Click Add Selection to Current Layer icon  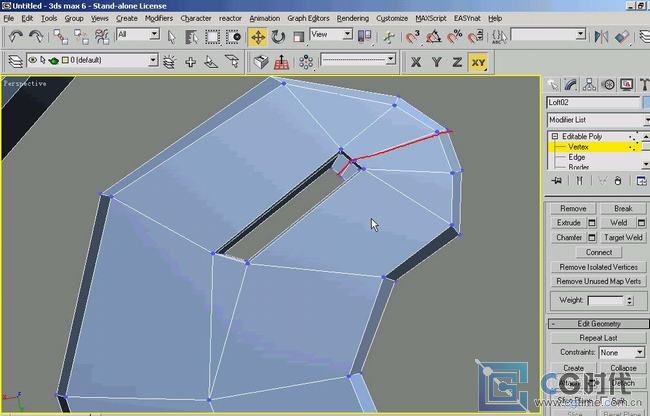coord(190,62)
